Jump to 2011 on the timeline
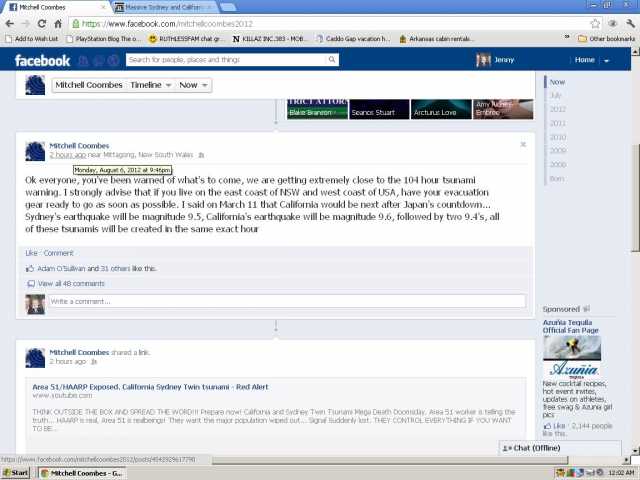This screenshot has height=480, width=640. pyautogui.click(x=558, y=123)
